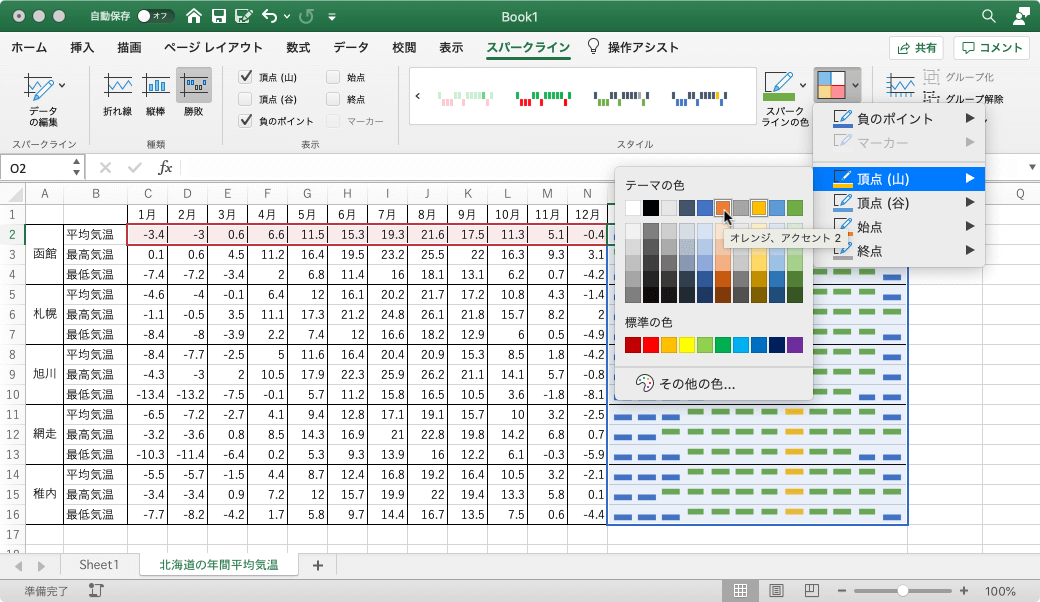This screenshot has width=1040, height=602.
Task: Uncheck the 頂点 (山) checkbox
Action: click(245, 77)
